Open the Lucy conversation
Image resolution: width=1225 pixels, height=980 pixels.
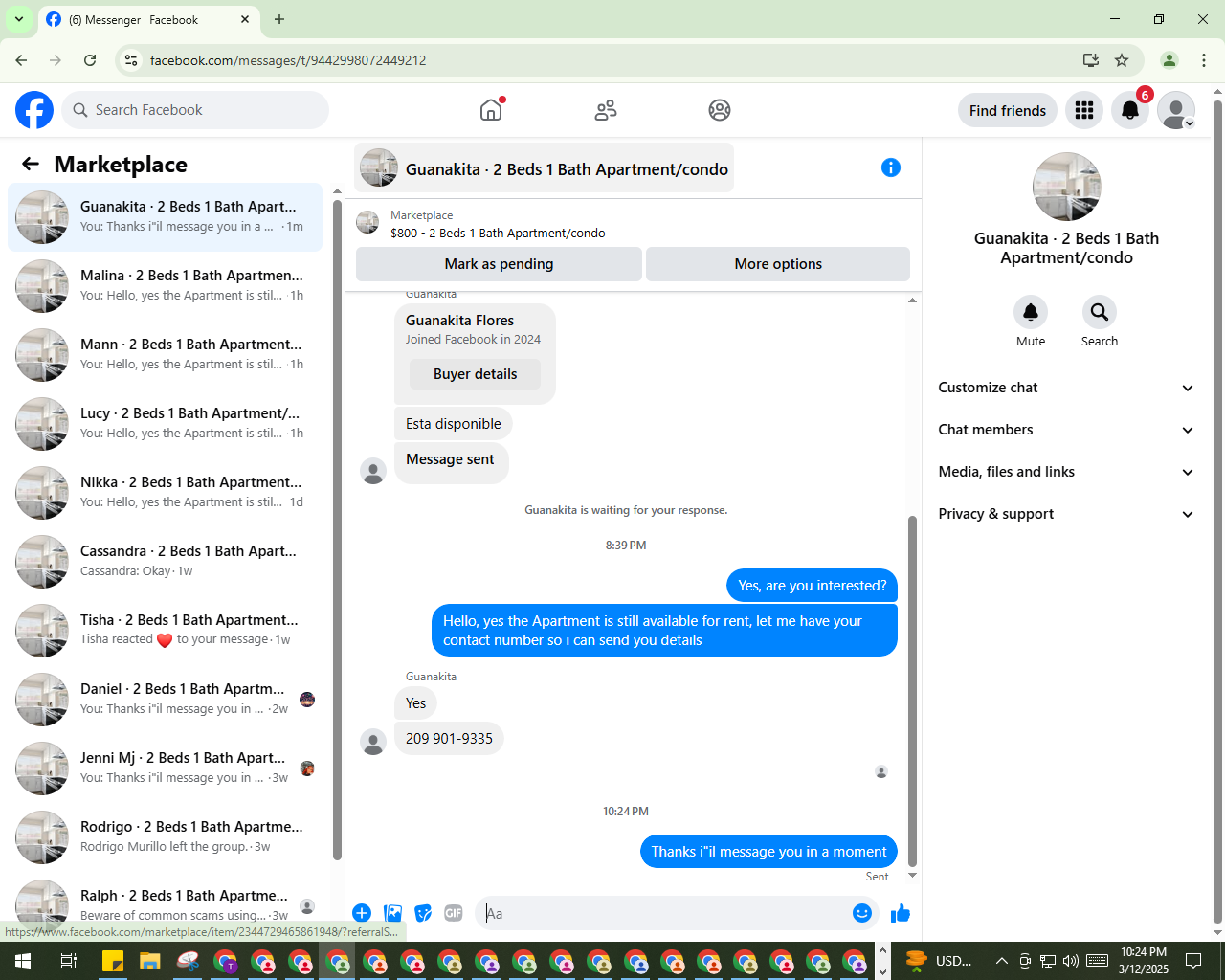click(165, 424)
